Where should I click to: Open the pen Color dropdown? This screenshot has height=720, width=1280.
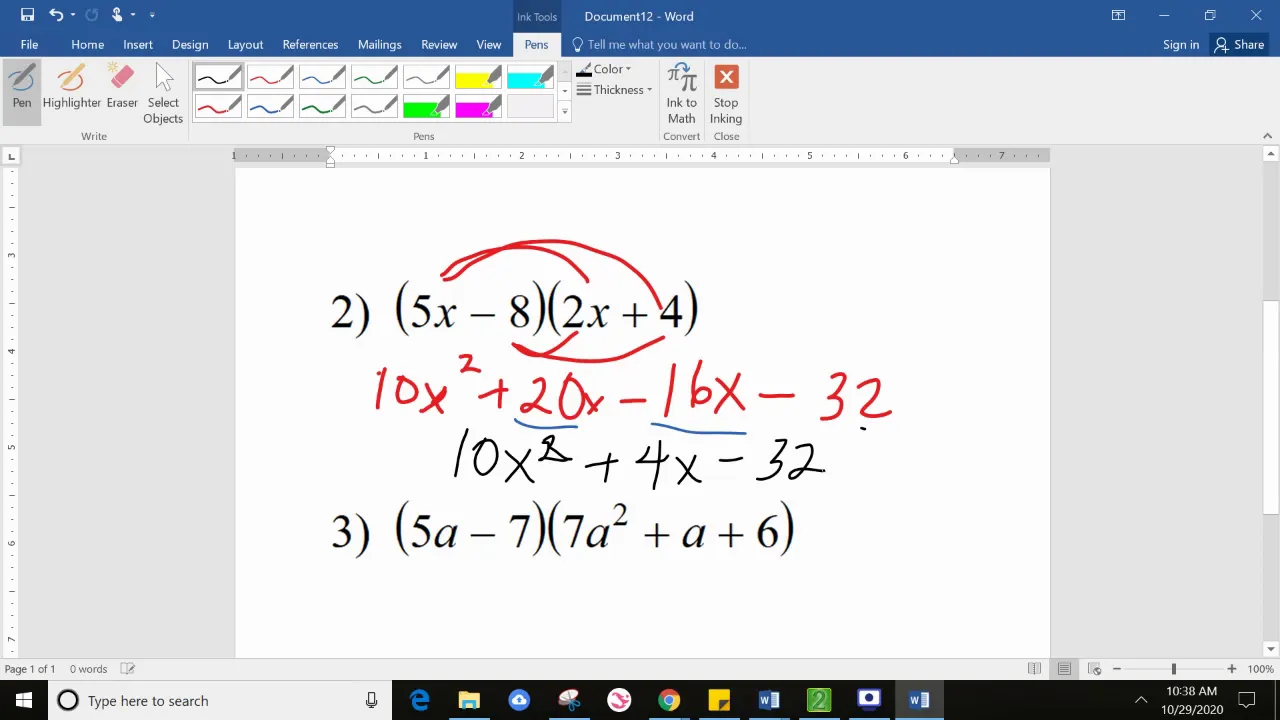pyautogui.click(x=604, y=69)
